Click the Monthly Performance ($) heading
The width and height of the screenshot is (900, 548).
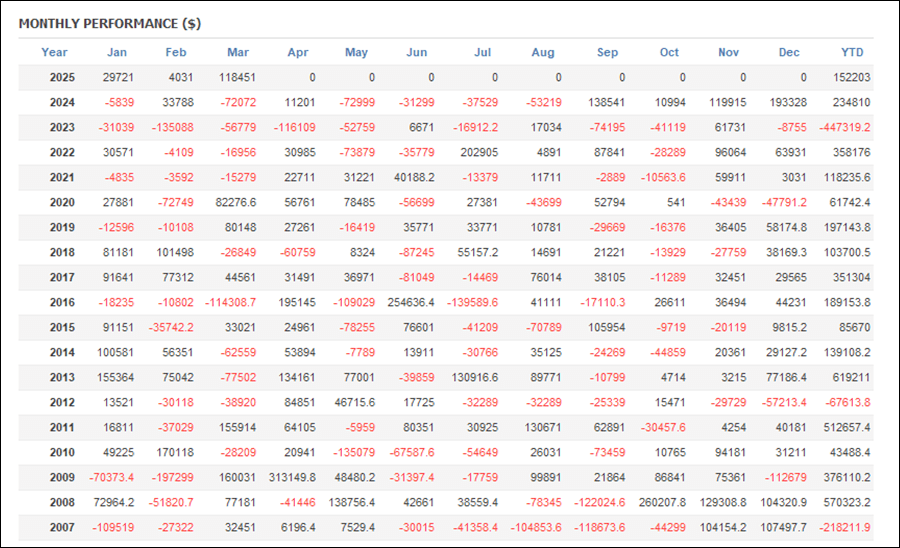coord(110,24)
